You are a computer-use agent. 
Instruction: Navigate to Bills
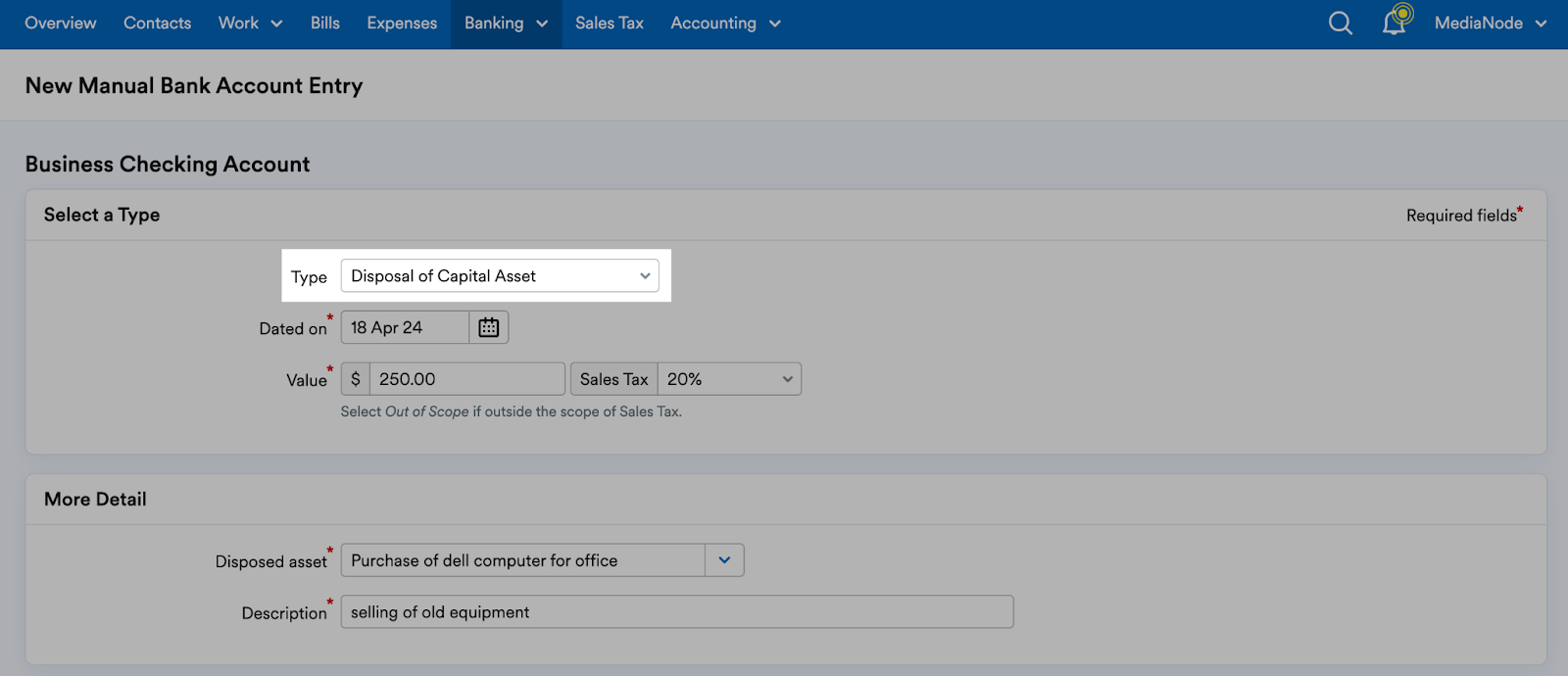point(325,23)
